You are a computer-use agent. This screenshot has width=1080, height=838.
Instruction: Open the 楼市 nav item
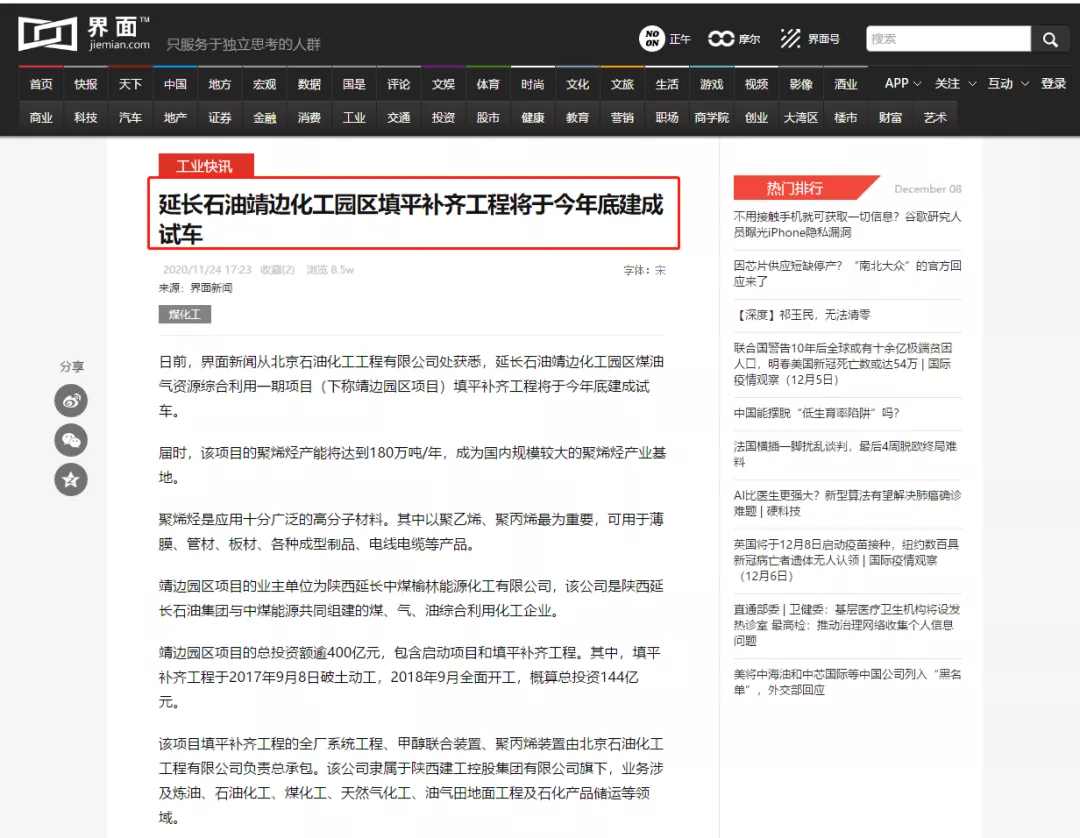pos(846,118)
